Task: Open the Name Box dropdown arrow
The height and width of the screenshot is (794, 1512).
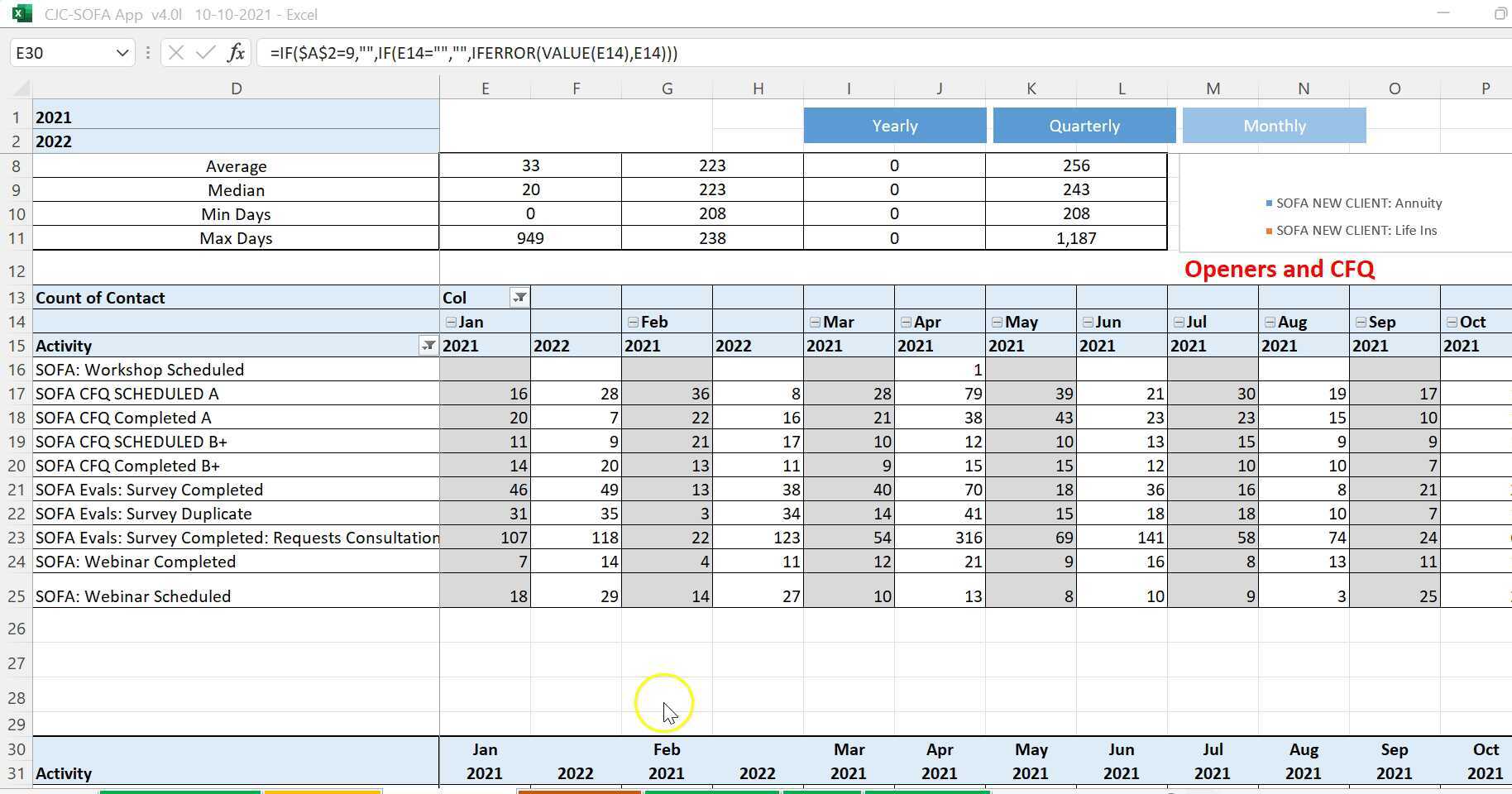Action: point(122,53)
